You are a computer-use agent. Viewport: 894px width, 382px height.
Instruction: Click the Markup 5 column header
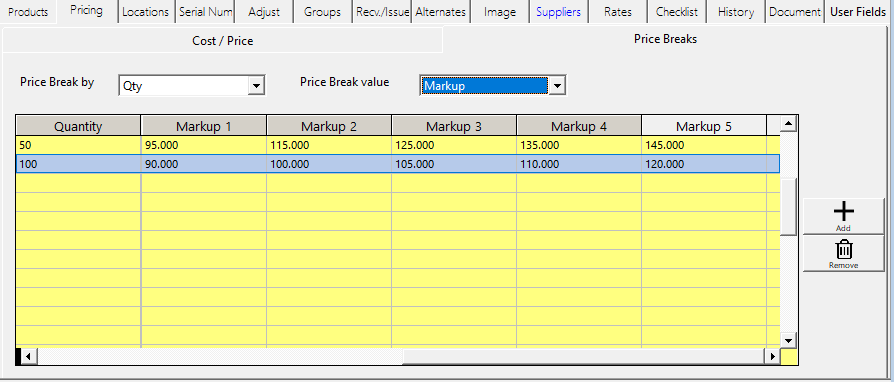point(704,126)
